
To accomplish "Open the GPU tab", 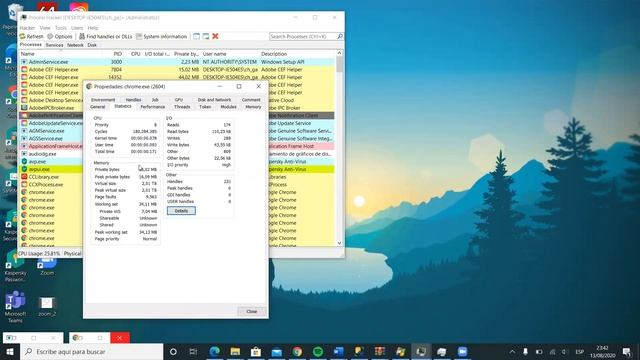I will pyautogui.click(x=179, y=100).
